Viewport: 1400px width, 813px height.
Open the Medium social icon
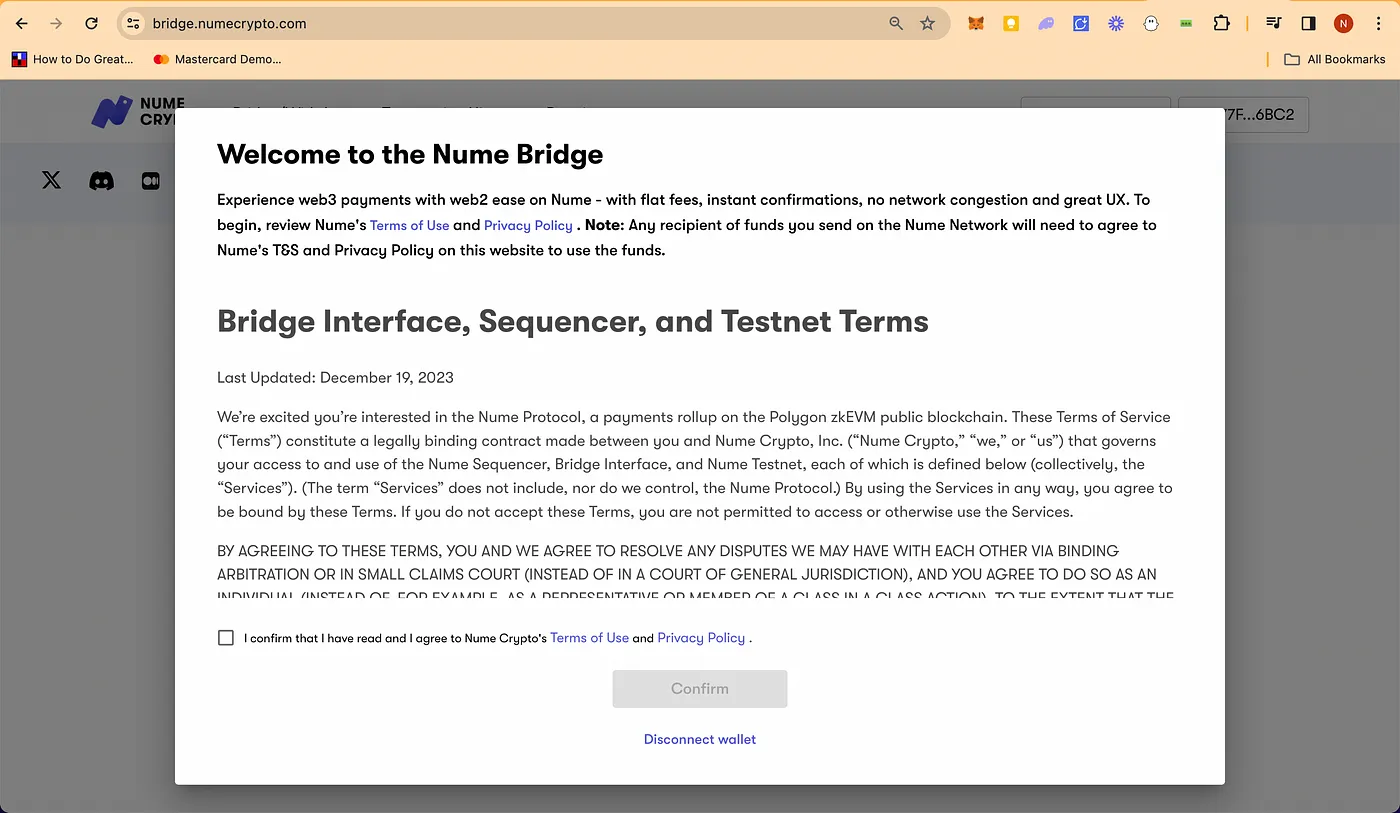(151, 181)
